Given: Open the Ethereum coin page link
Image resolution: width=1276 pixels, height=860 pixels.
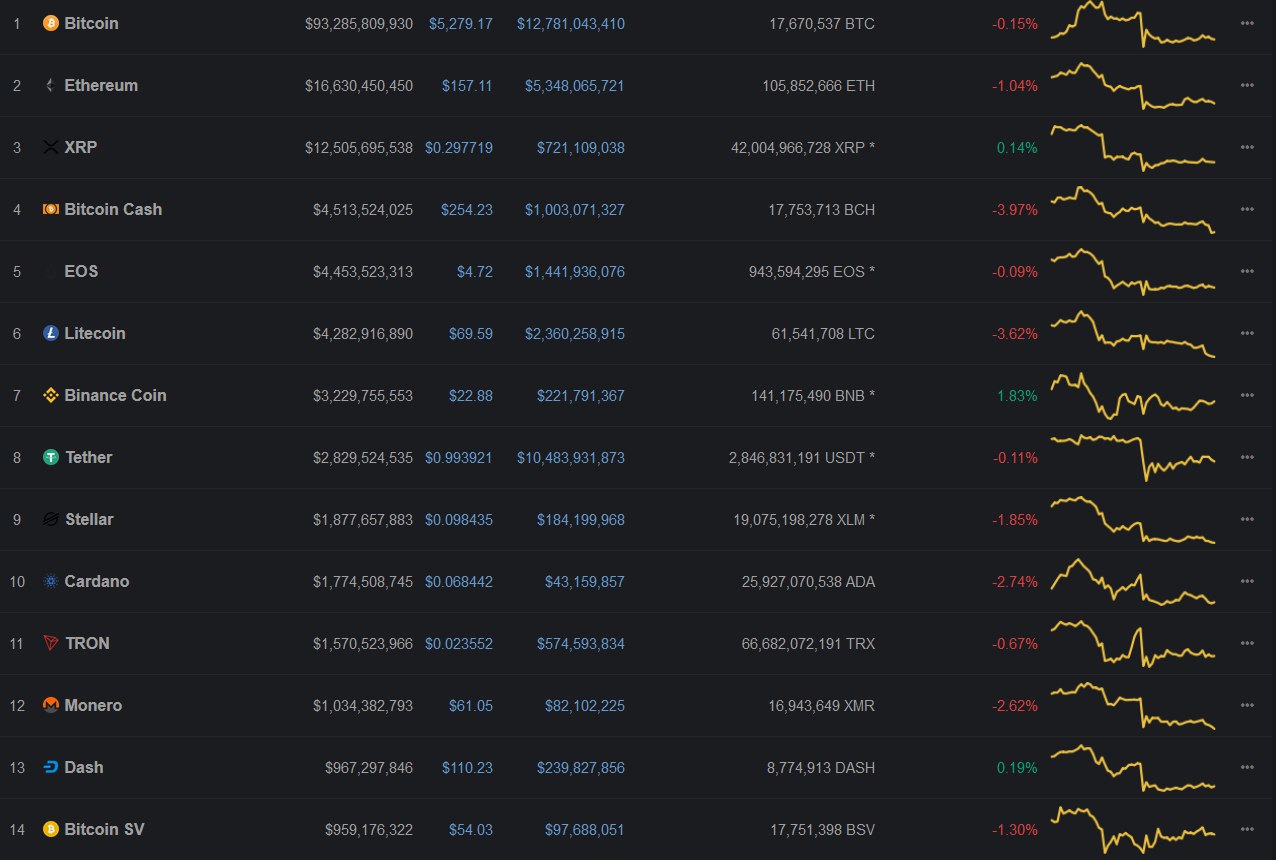Looking at the screenshot, I should [x=101, y=85].
